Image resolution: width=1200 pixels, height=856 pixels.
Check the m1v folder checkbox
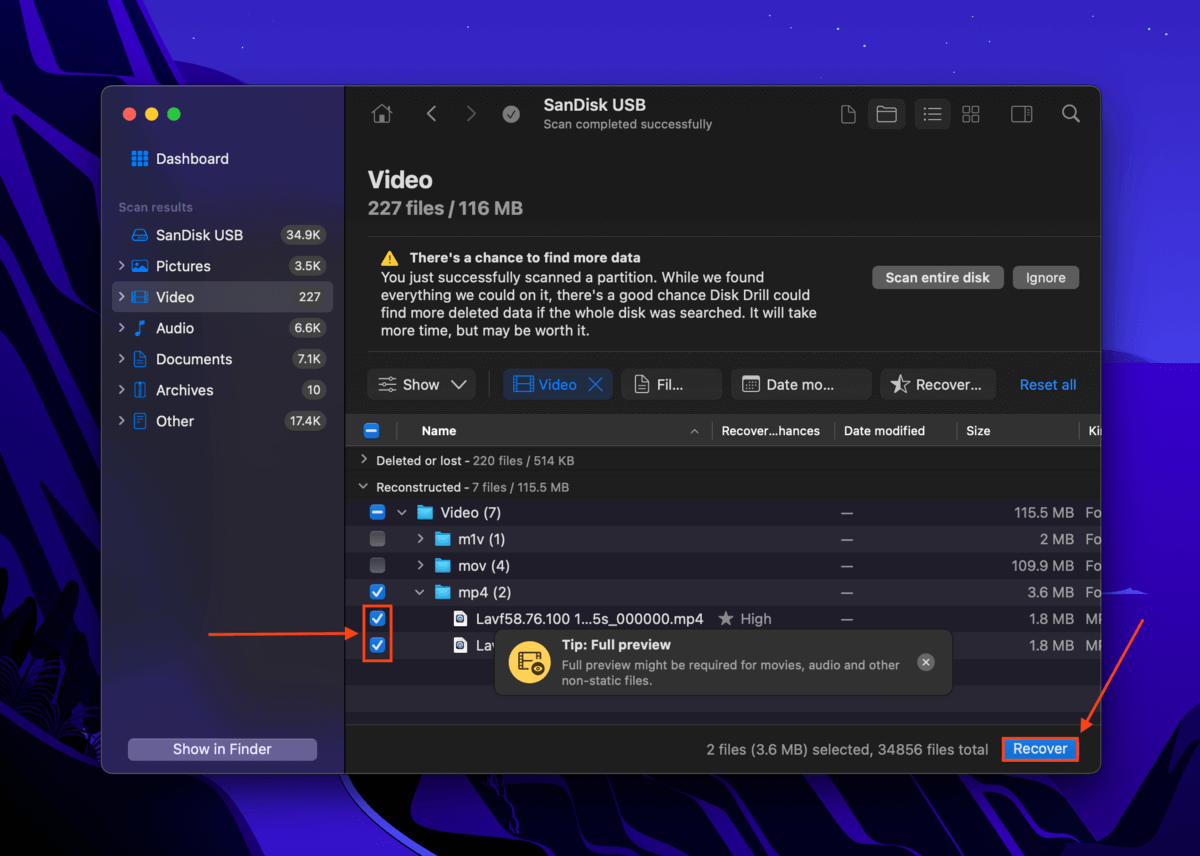[377, 539]
